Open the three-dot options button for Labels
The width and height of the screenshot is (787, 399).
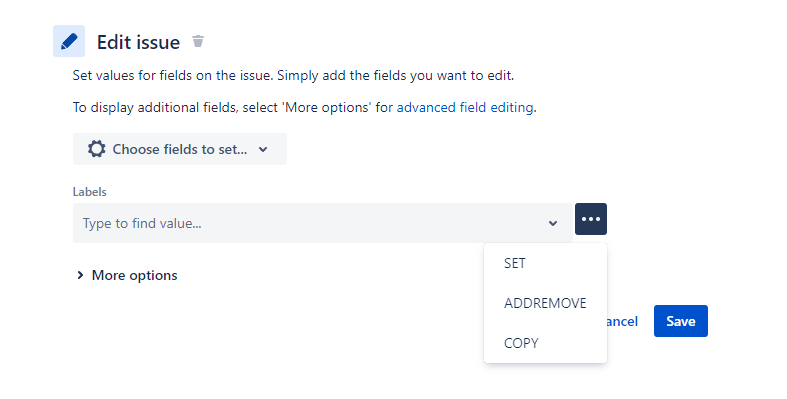[591, 219]
